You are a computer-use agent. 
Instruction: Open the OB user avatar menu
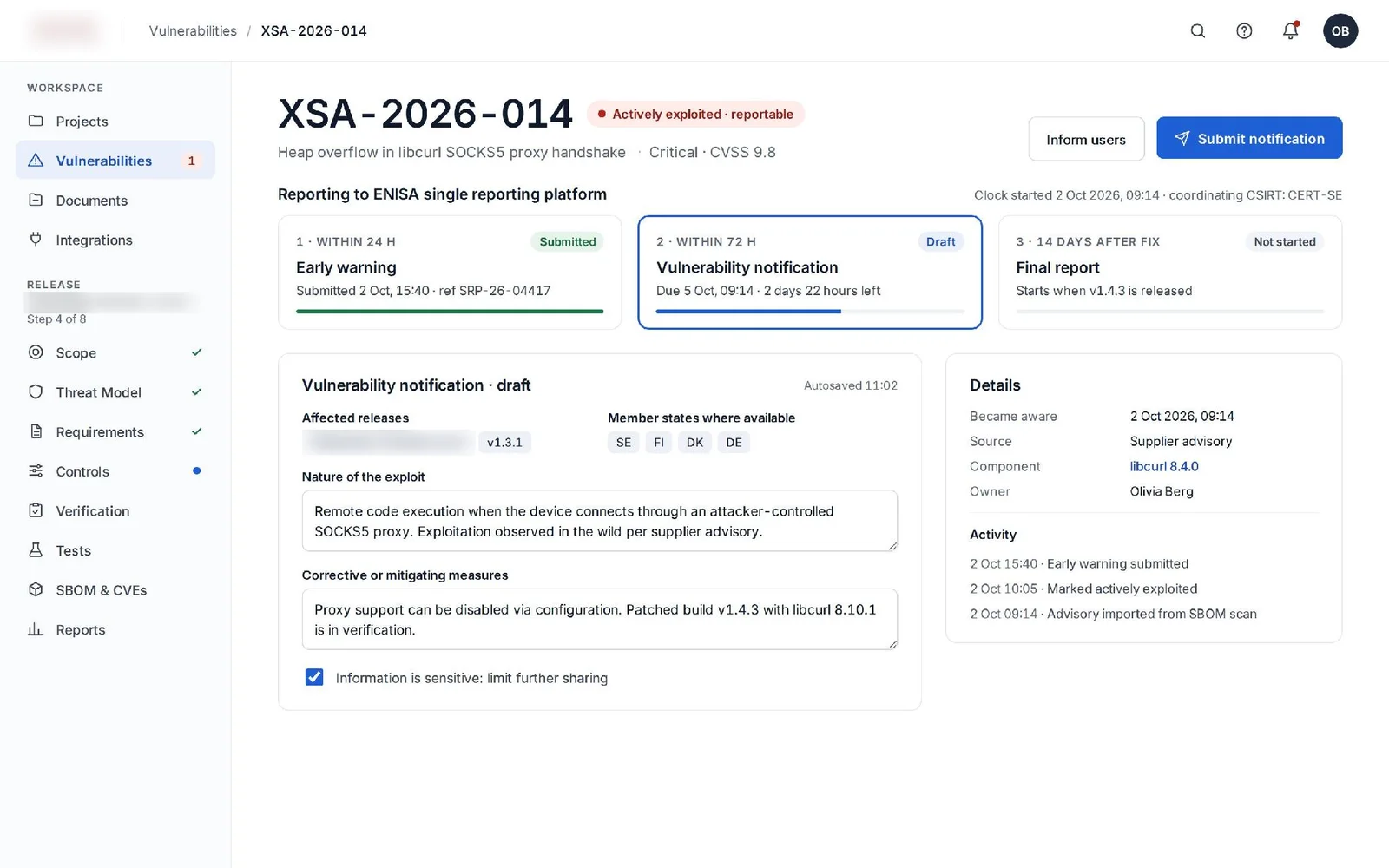coord(1340,31)
